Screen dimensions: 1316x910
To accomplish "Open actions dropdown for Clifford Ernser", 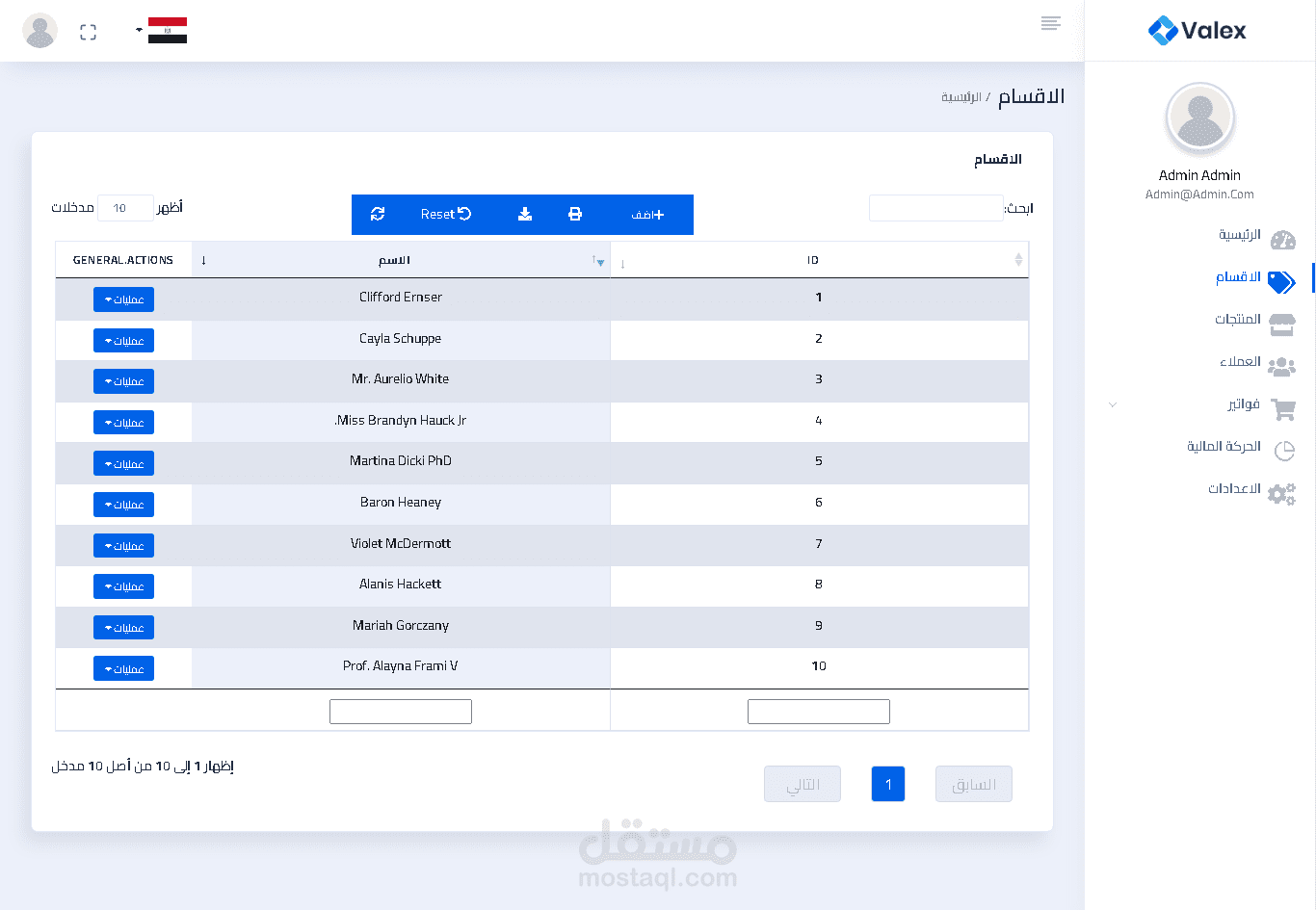I will point(123,299).
